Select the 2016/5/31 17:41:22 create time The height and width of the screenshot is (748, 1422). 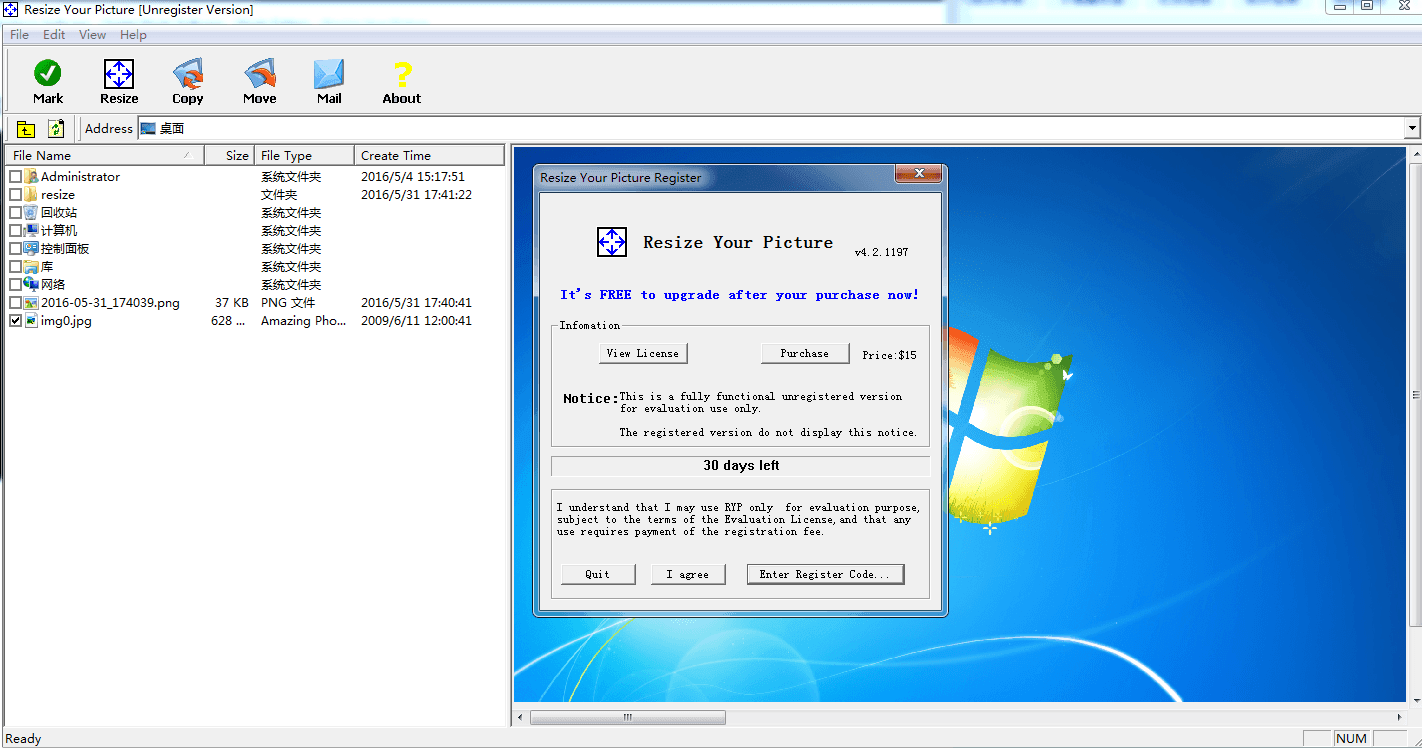coord(416,195)
